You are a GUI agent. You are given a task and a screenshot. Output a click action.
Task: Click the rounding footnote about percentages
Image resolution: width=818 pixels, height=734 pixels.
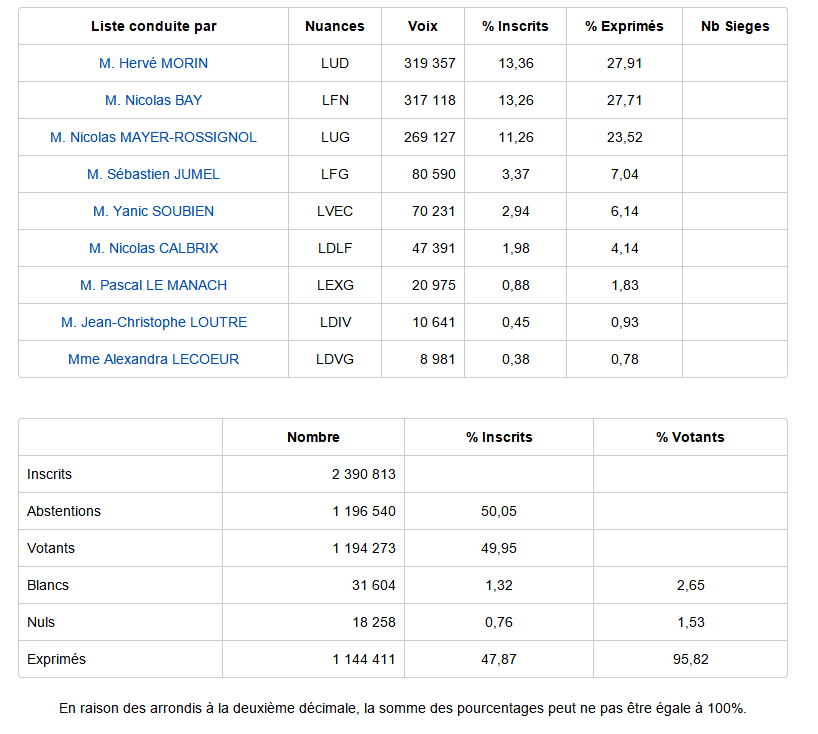tap(402, 708)
